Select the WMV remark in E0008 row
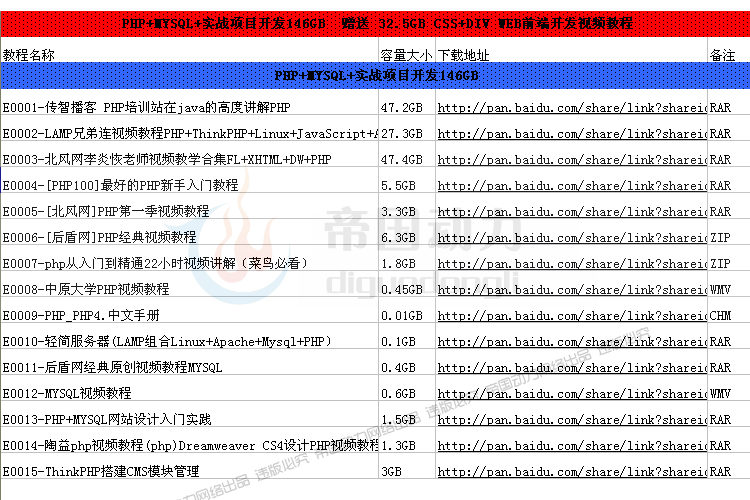 [729, 284]
